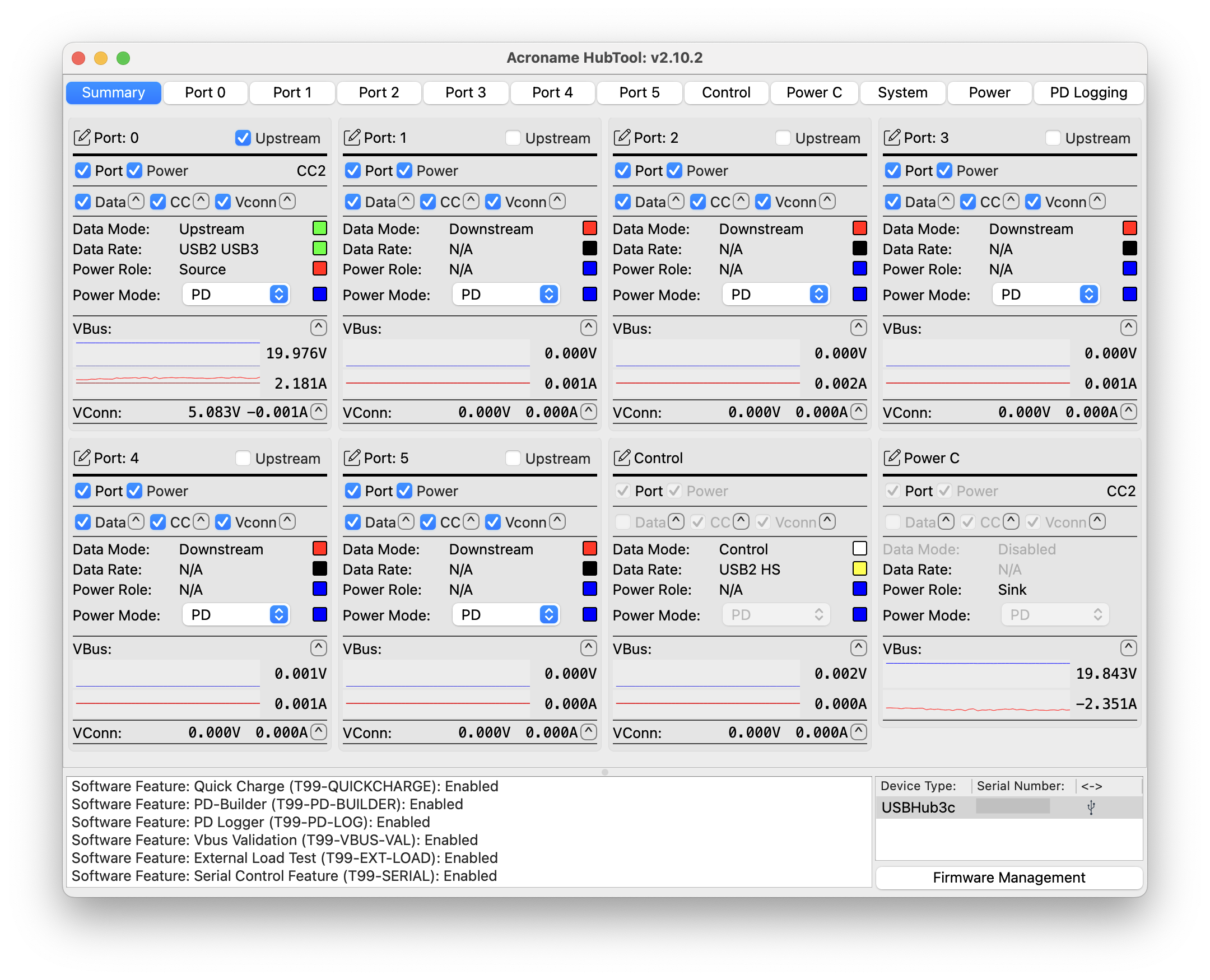This screenshot has height=980, width=1210.
Task: Click the Vconn caret icon in Port 0
Action: 287,201
